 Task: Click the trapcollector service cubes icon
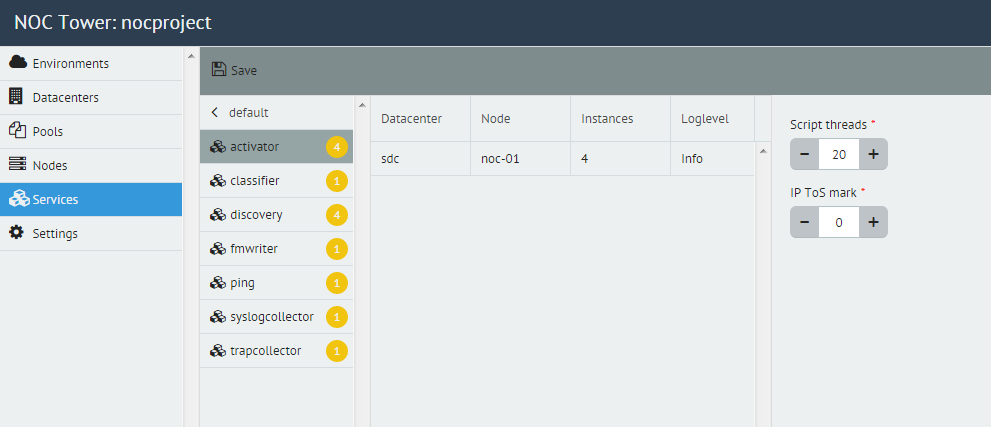217,351
